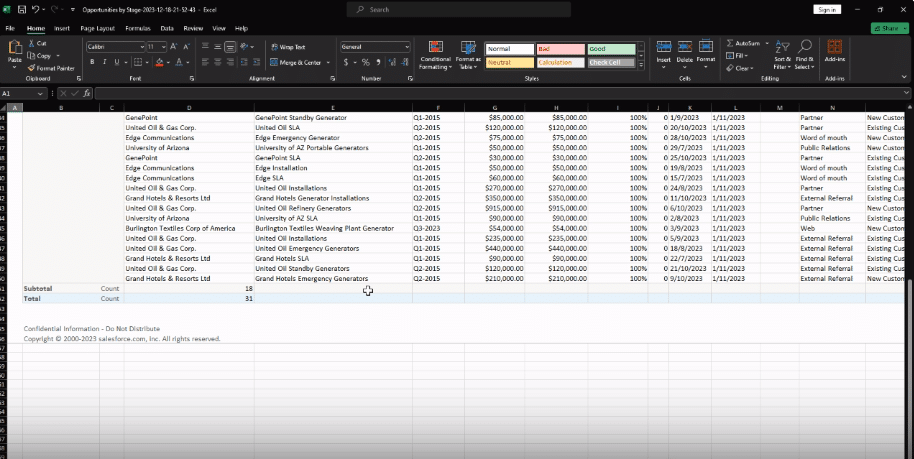This screenshot has width=914, height=459.
Task: Apply the Check Cell style
Action: coord(611,62)
